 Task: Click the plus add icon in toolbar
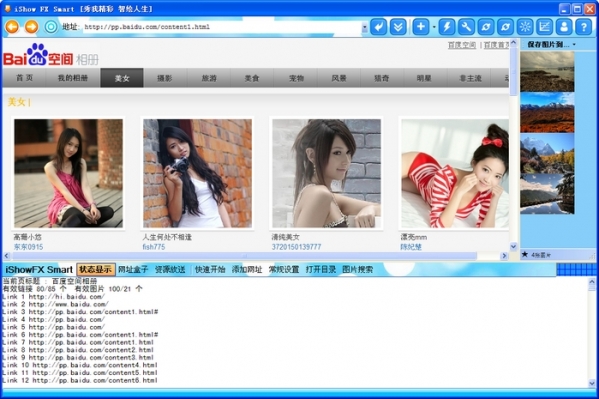(x=421, y=27)
